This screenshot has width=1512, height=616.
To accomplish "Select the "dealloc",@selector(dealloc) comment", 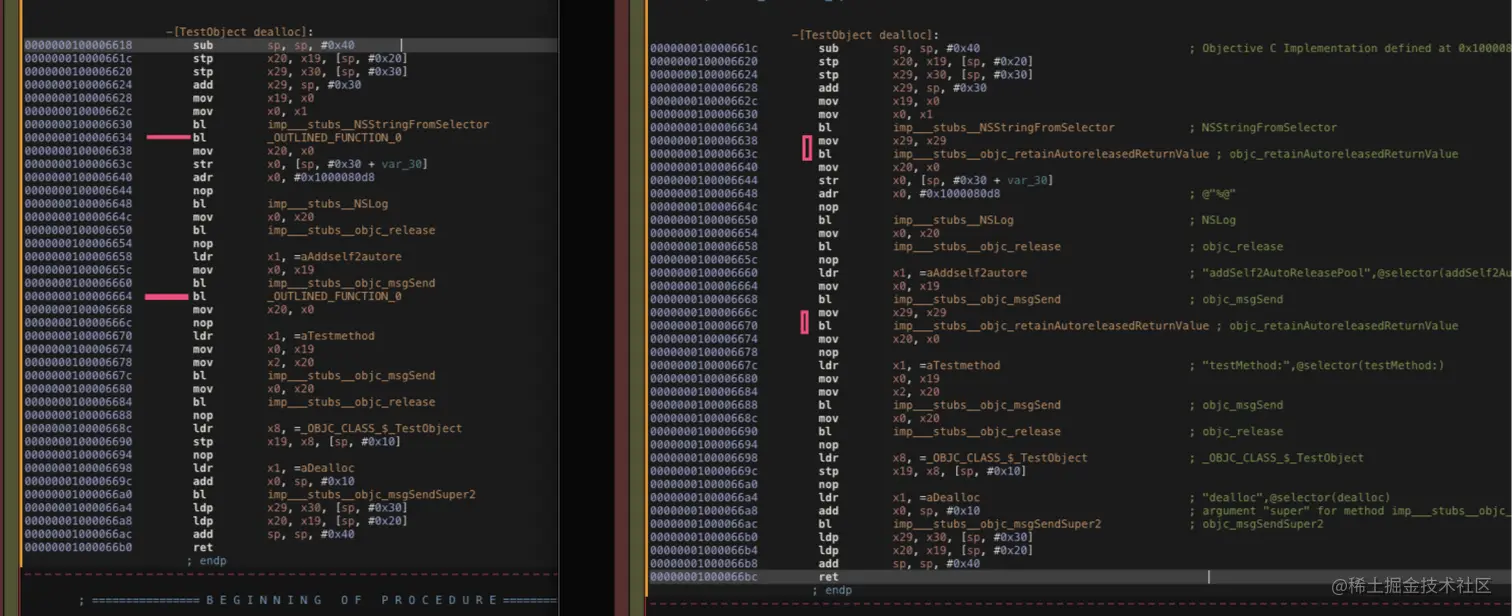I will tap(1290, 497).
